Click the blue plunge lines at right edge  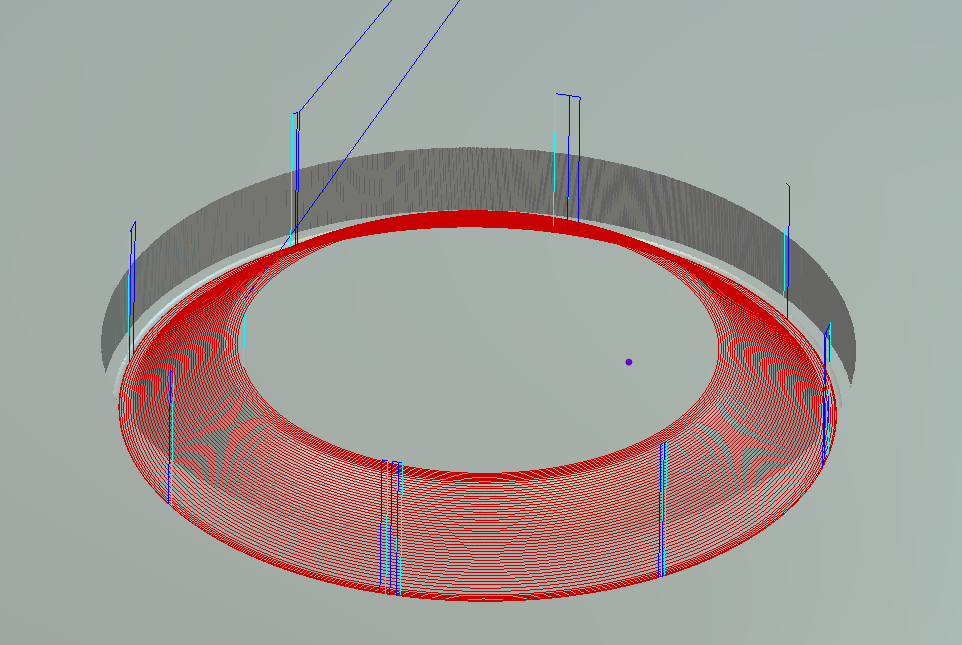point(826,400)
